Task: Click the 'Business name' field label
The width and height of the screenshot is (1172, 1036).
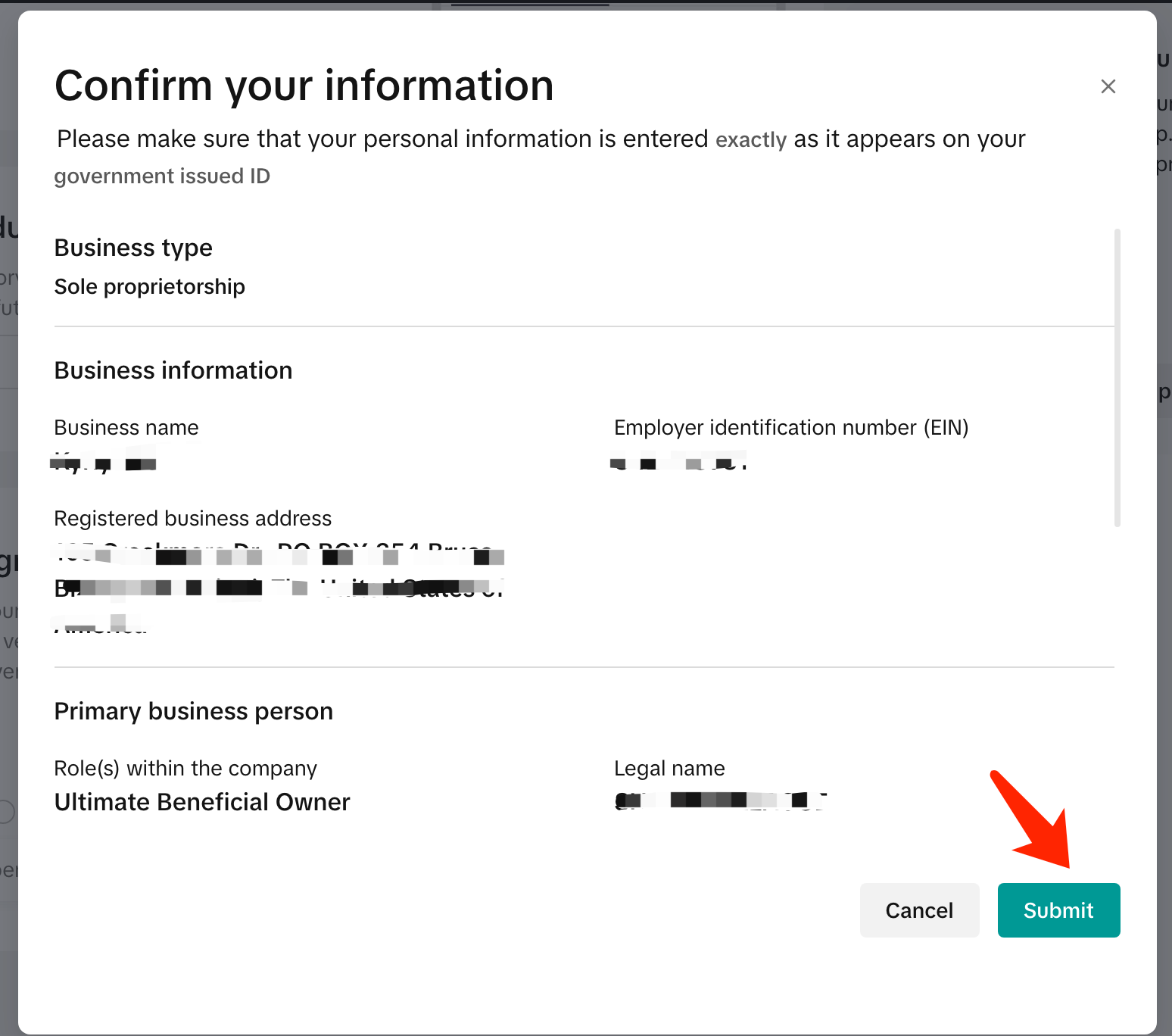Action: (x=126, y=428)
